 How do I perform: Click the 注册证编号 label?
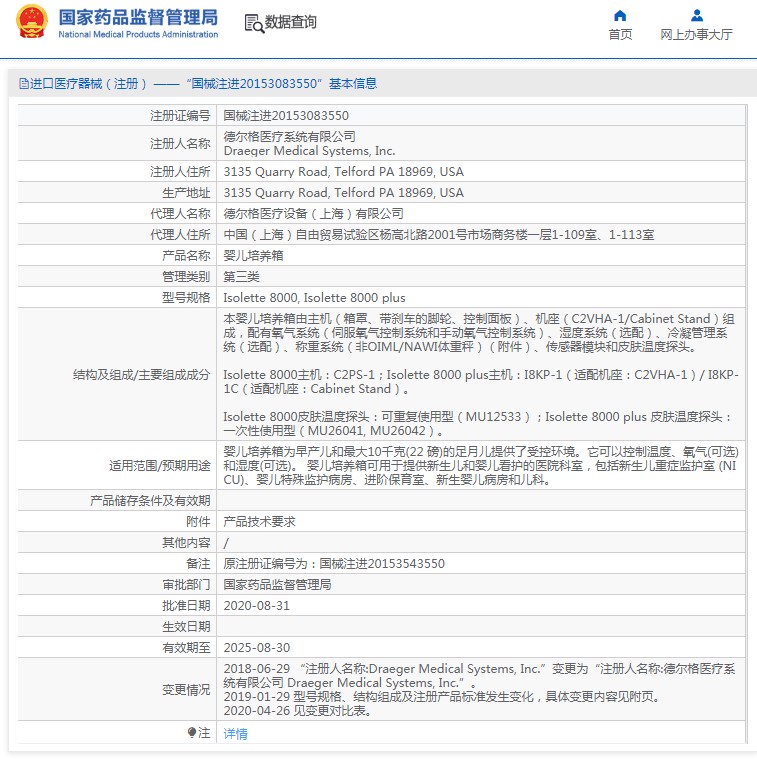(180, 115)
